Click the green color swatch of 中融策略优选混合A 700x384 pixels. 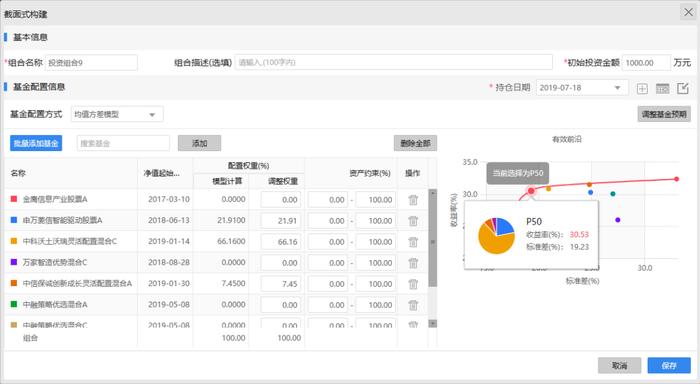(14, 304)
